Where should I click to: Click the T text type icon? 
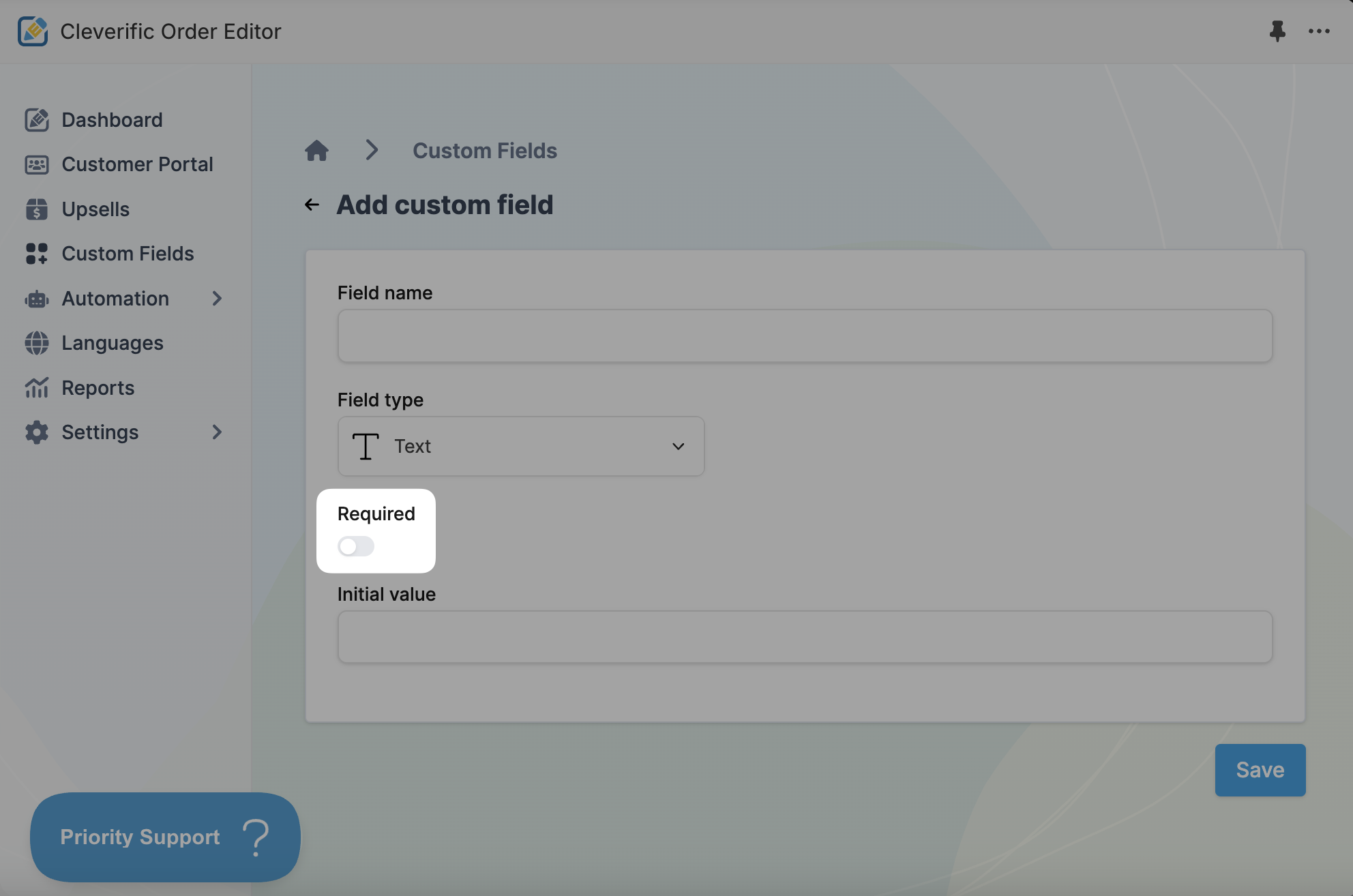coord(366,447)
